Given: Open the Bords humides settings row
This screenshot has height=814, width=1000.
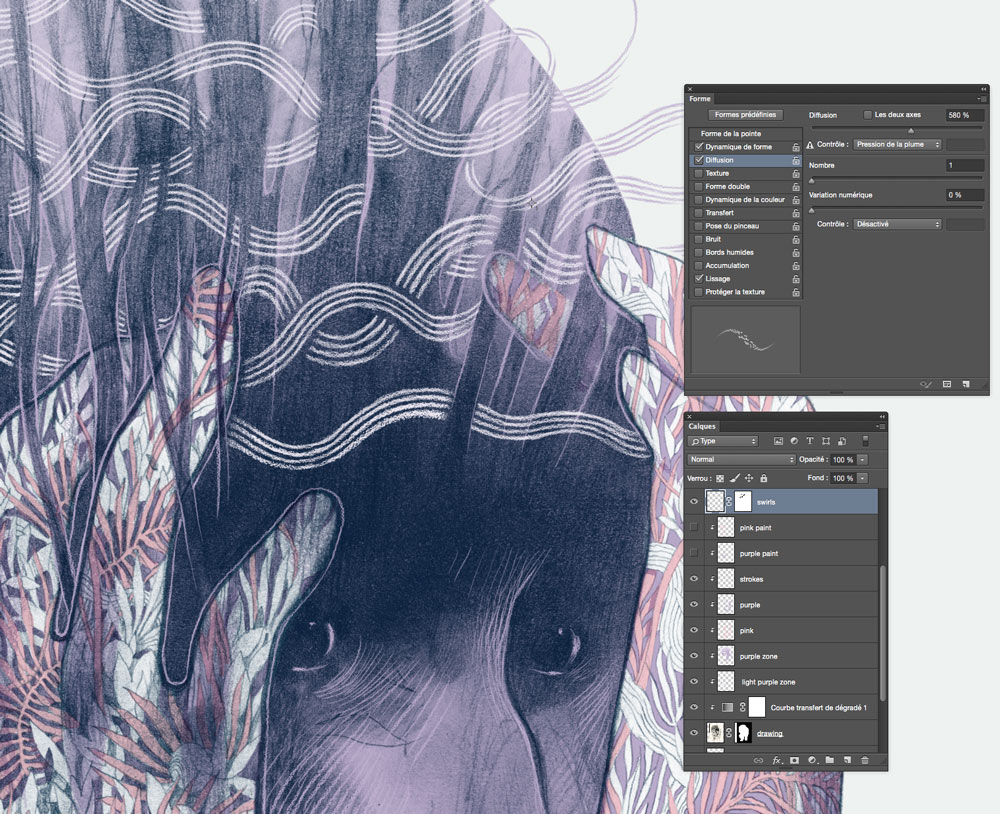Looking at the screenshot, I should tap(745, 253).
